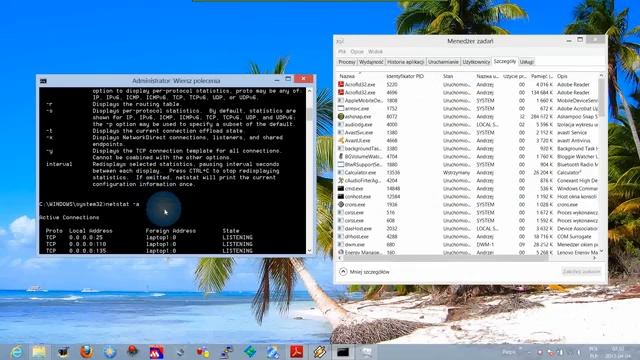Screen dimensions: 640x360
Task: Click the Command Prompt title bar icon
Action: point(43,81)
